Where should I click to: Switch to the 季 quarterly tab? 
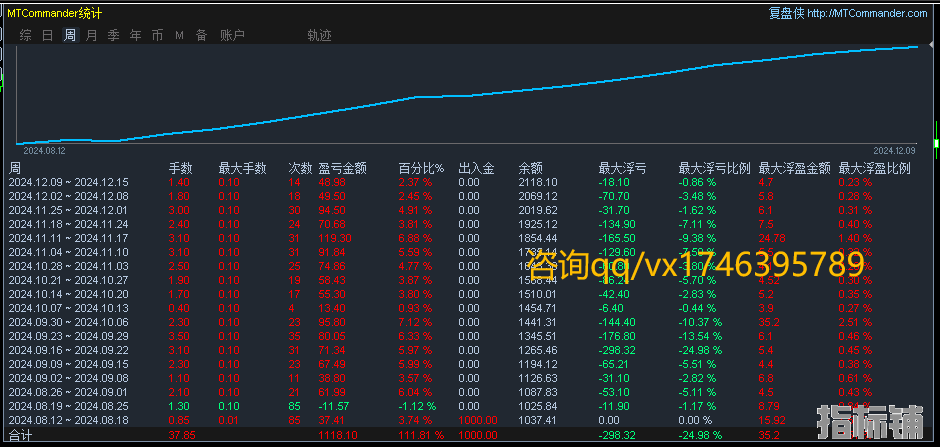(113, 35)
